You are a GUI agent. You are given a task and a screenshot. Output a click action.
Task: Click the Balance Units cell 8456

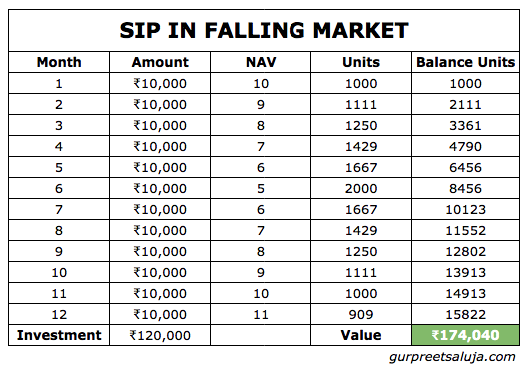point(465,188)
